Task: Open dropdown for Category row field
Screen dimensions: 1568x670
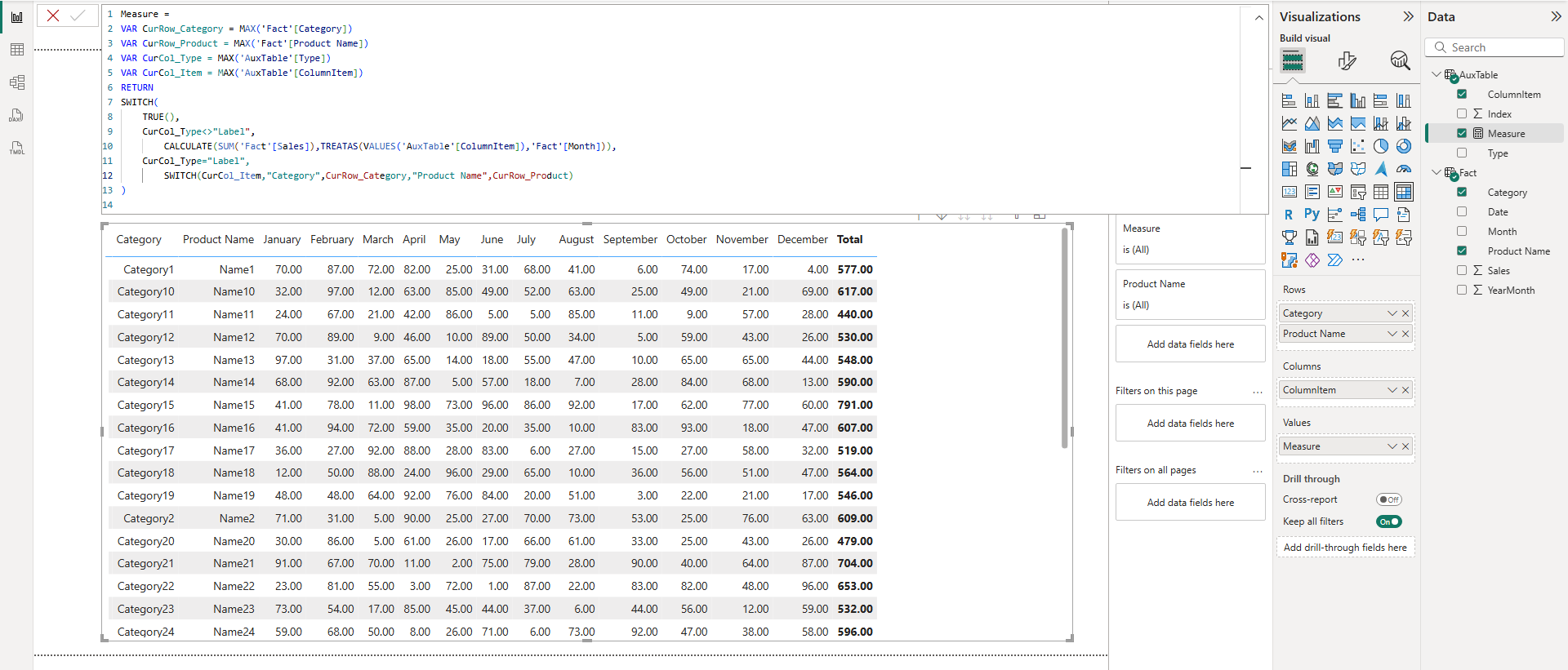Action: (x=1392, y=313)
